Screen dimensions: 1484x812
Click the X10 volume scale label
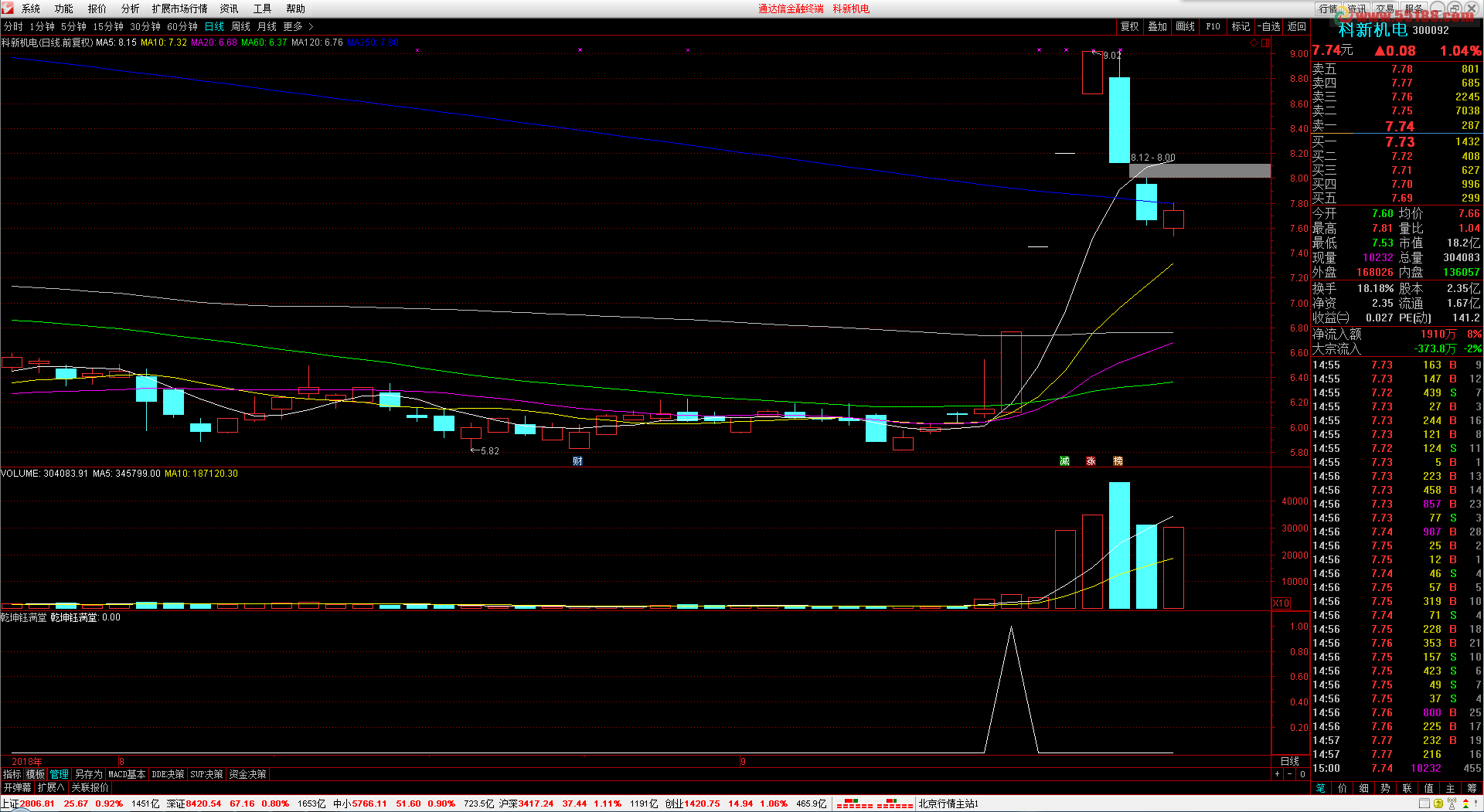tap(1281, 603)
